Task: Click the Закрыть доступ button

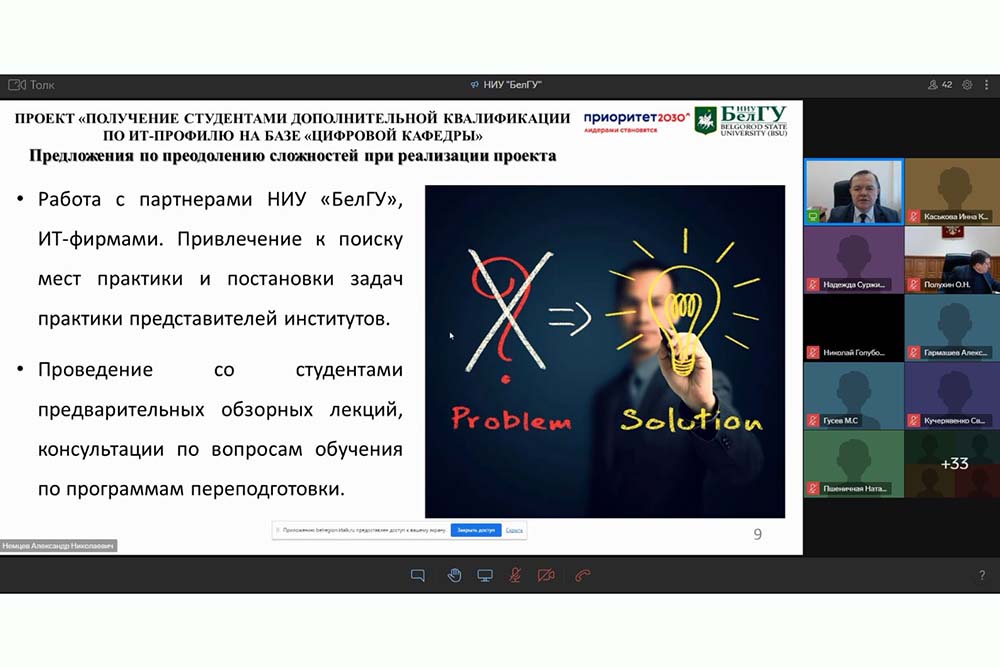Action: pos(476,530)
